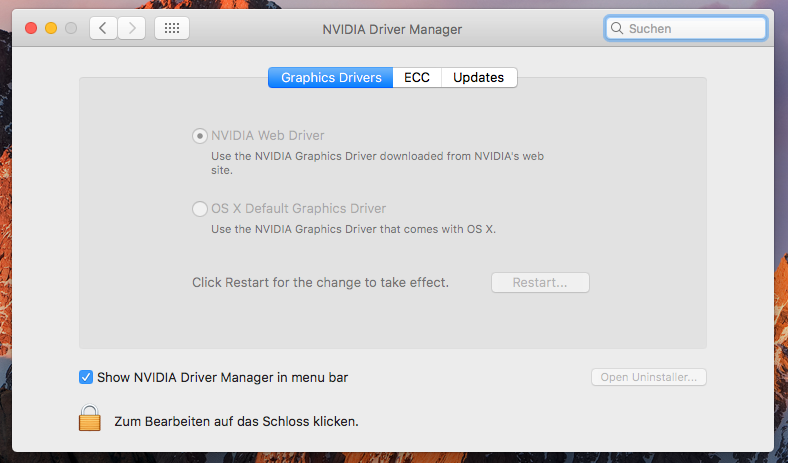This screenshot has height=463, width=788.
Task: Select the NVIDIA Web Driver radio button
Action: [200, 135]
